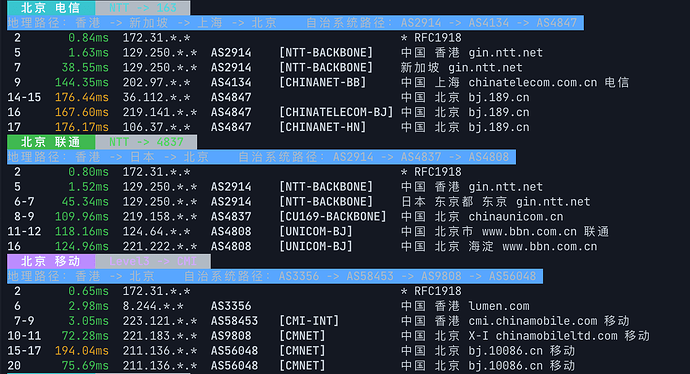Click the 109.96ms latency value
The height and width of the screenshot is (374, 690).
(81, 217)
